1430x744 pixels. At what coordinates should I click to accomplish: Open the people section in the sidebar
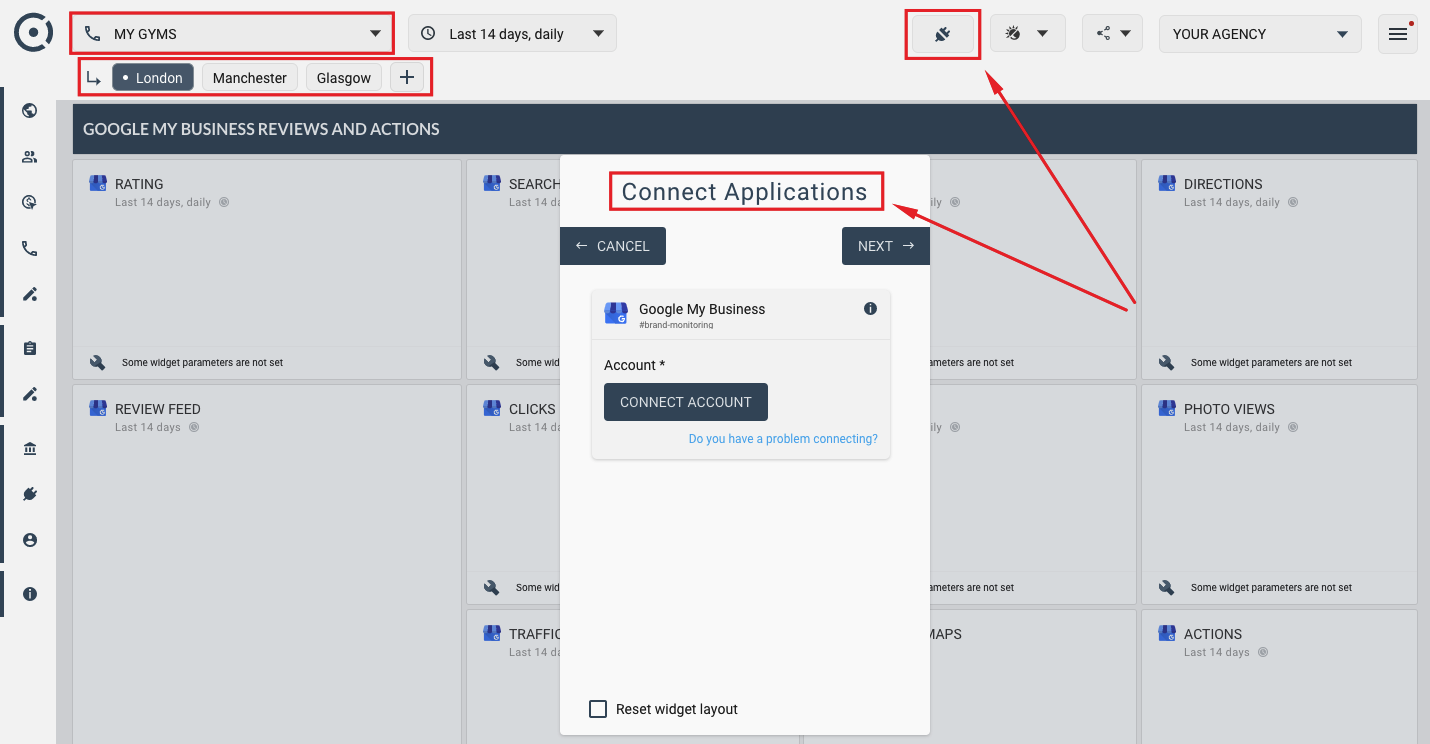[30, 157]
